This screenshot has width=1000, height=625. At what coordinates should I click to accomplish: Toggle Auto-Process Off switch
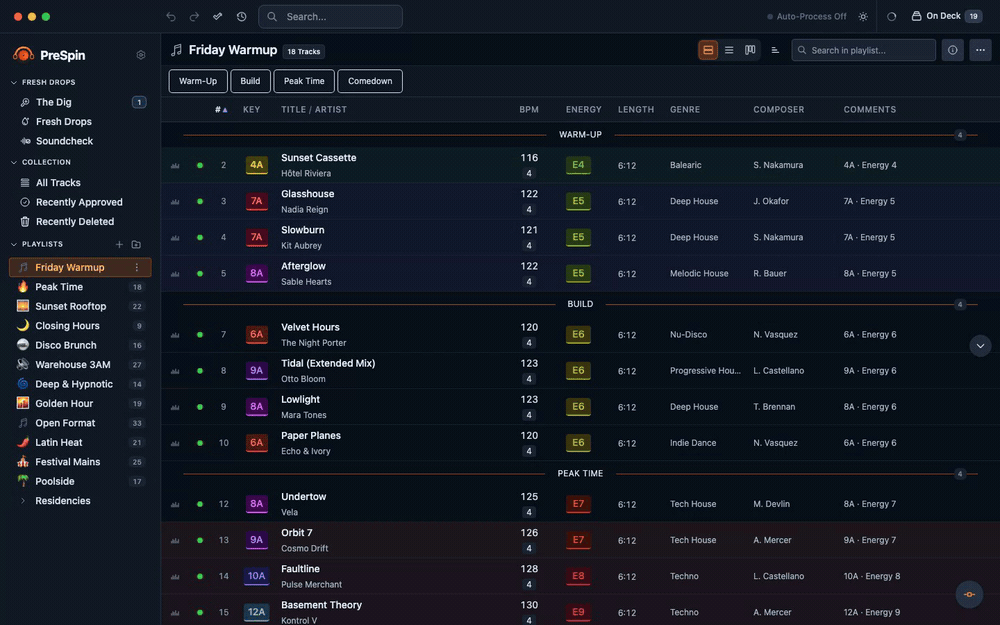pyautogui.click(x=807, y=17)
